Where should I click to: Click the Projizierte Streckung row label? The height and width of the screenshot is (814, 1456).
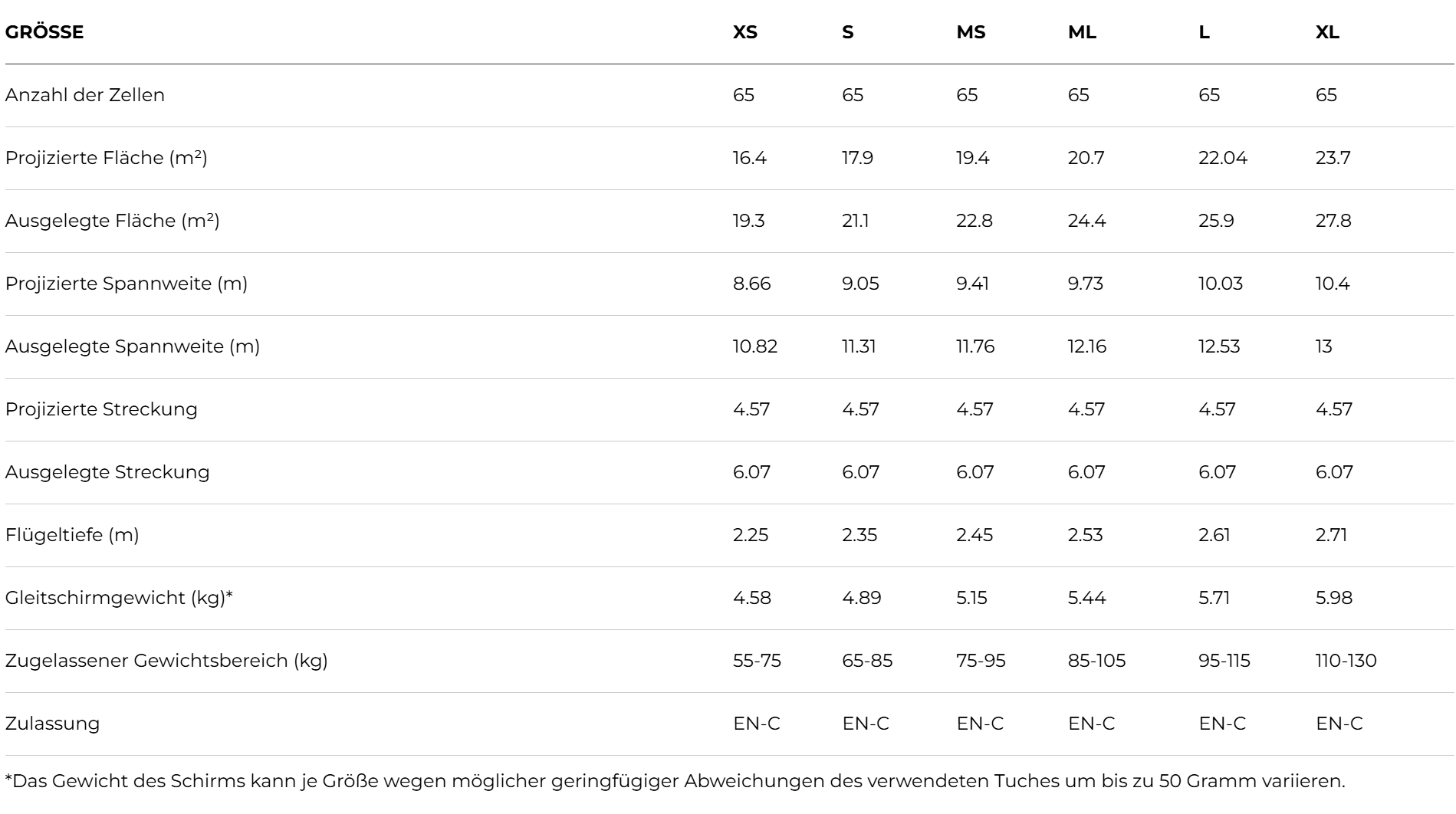[x=101, y=409]
